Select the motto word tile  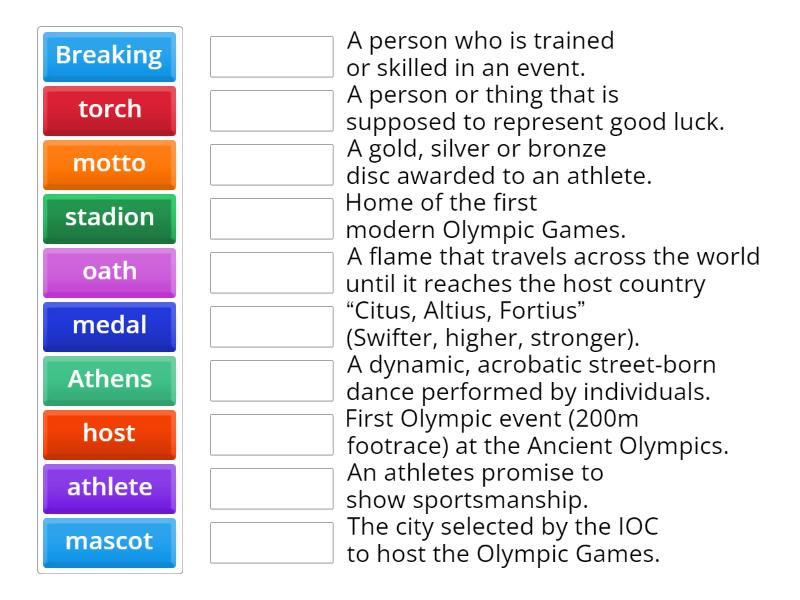click(x=109, y=164)
